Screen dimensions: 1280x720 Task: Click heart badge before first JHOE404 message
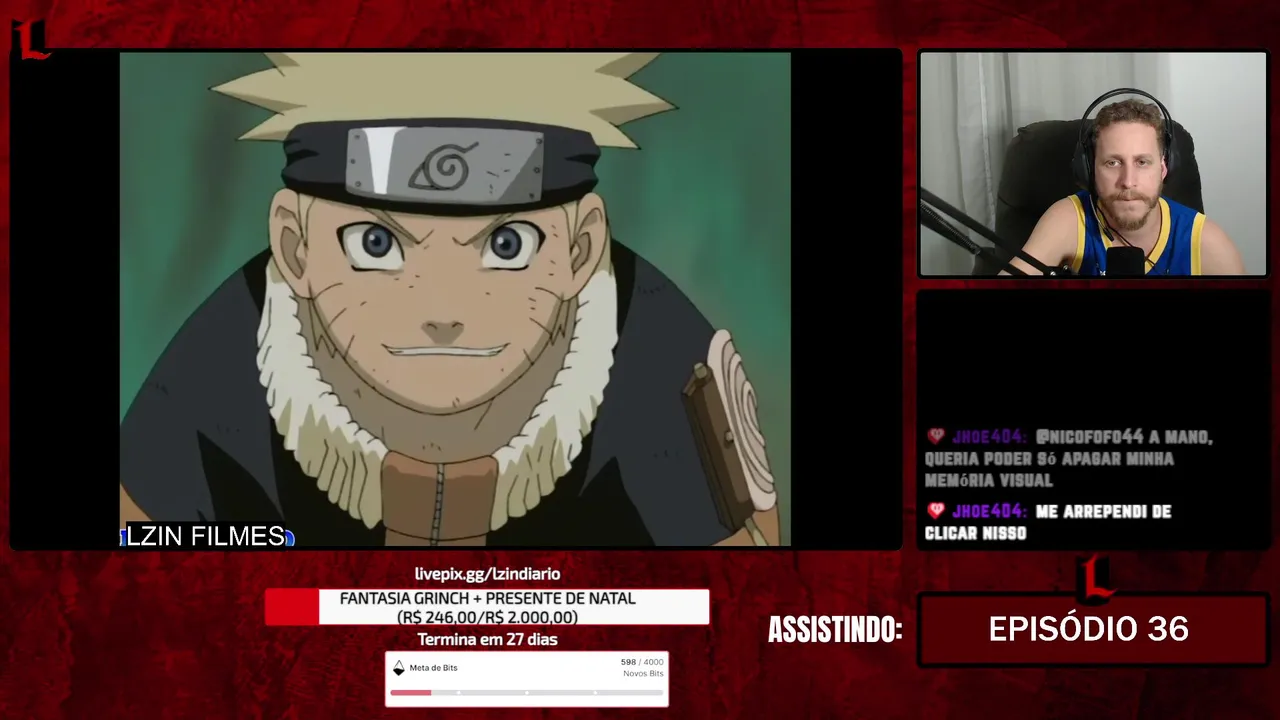pyautogui.click(x=936, y=436)
